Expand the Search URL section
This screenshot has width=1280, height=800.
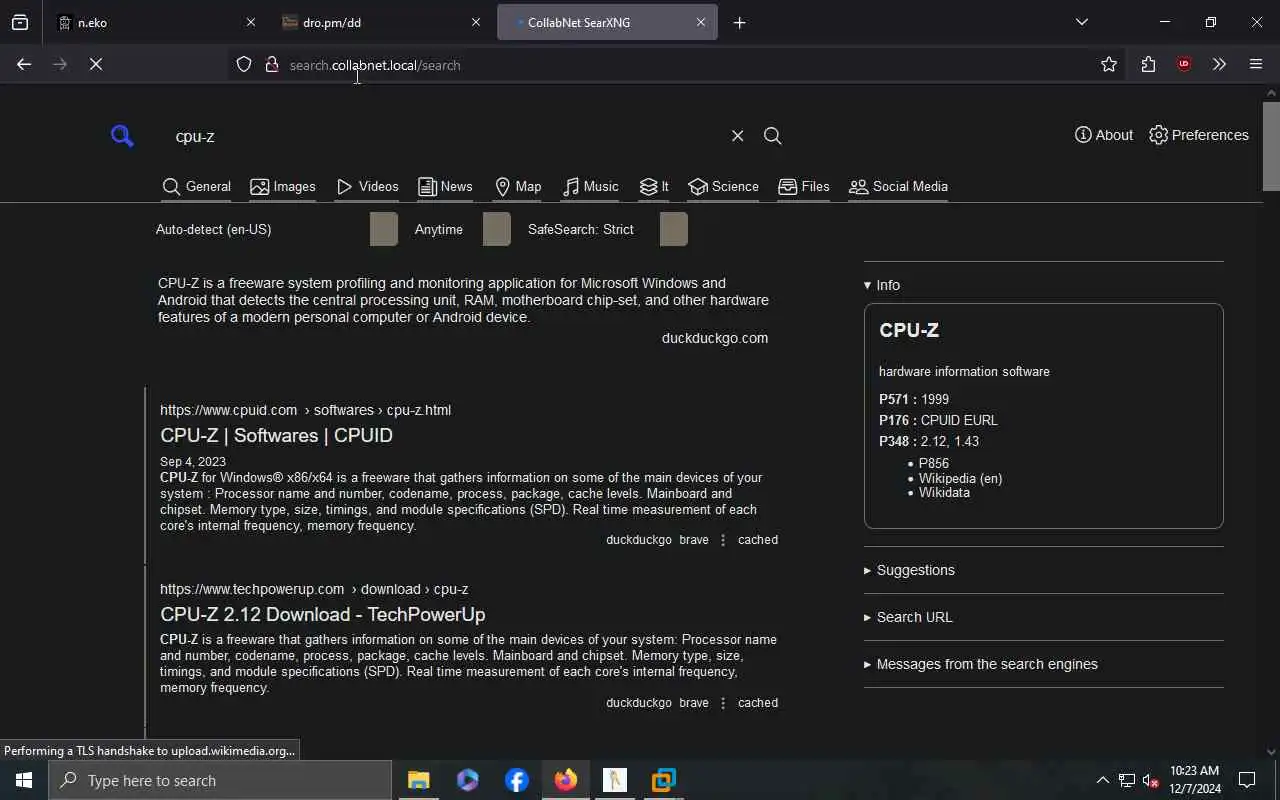pos(908,617)
